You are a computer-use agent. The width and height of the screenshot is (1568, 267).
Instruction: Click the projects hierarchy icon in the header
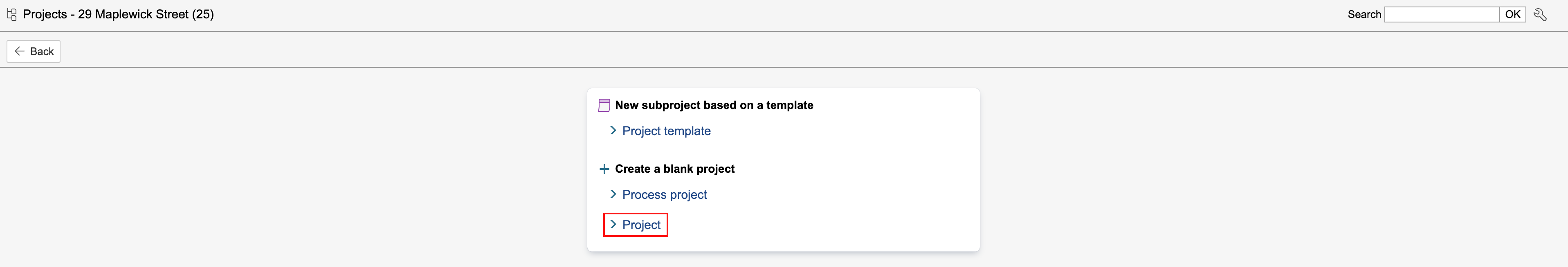click(x=11, y=15)
